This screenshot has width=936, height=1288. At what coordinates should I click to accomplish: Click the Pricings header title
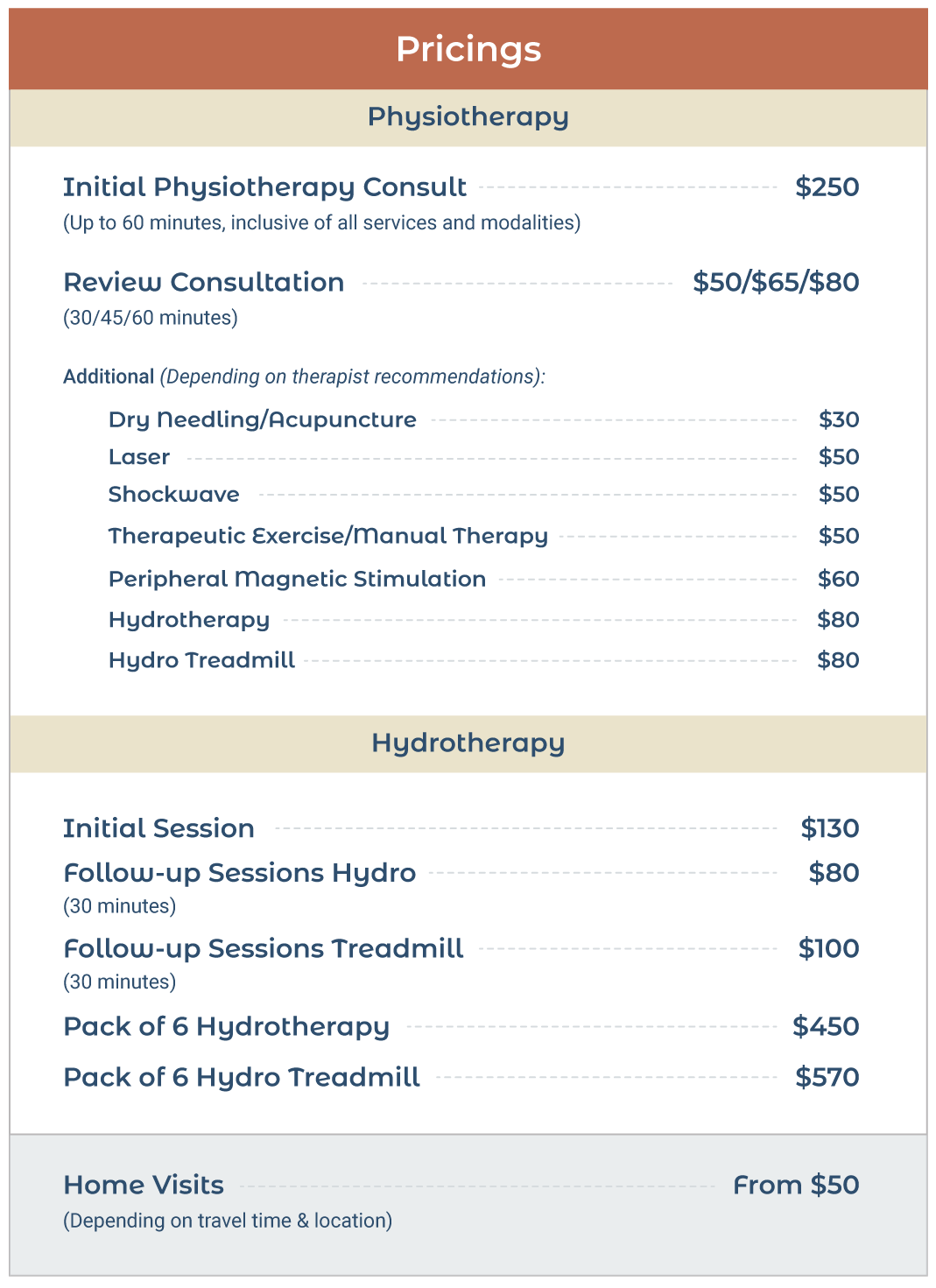[x=468, y=49]
